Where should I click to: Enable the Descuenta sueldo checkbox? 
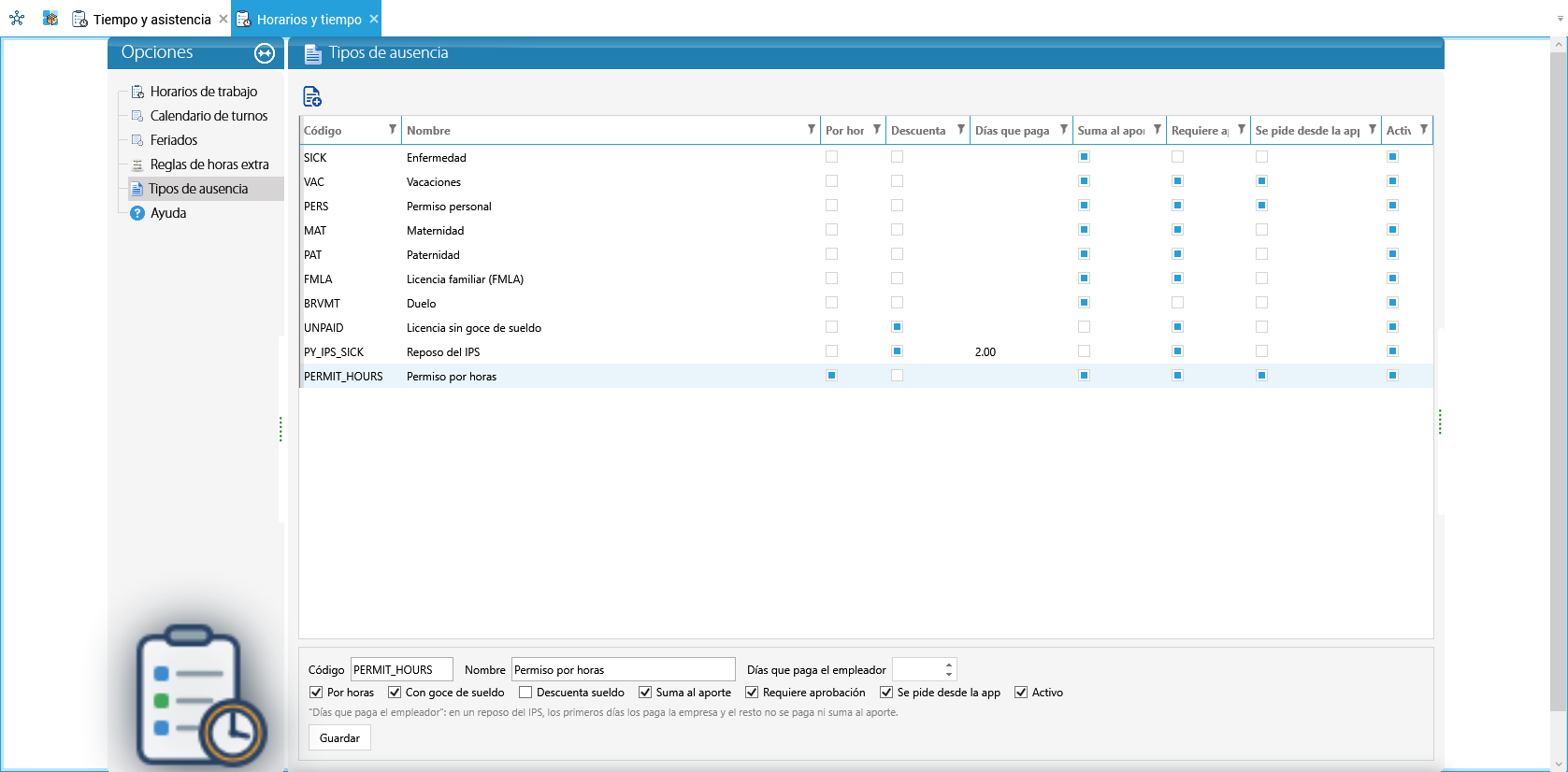click(525, 693)
